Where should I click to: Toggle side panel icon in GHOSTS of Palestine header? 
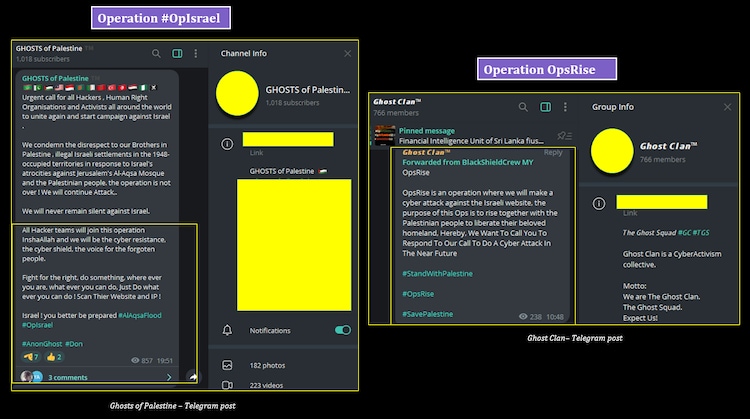pyautogui.click(x=177, y=53)
